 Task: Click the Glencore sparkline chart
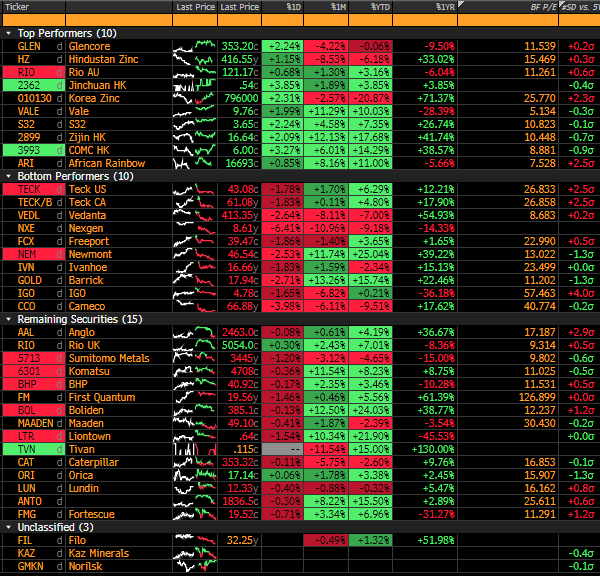(193, 46)
